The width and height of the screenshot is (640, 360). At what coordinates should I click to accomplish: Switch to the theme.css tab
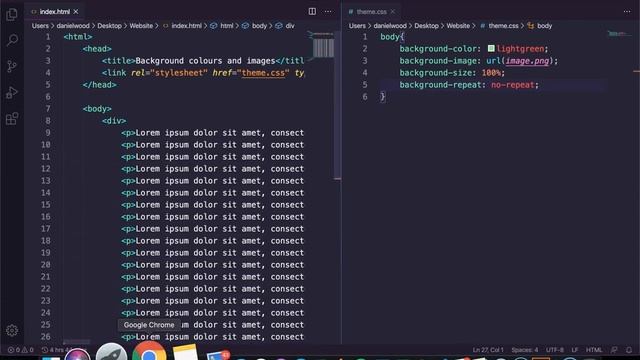(371, 12)
